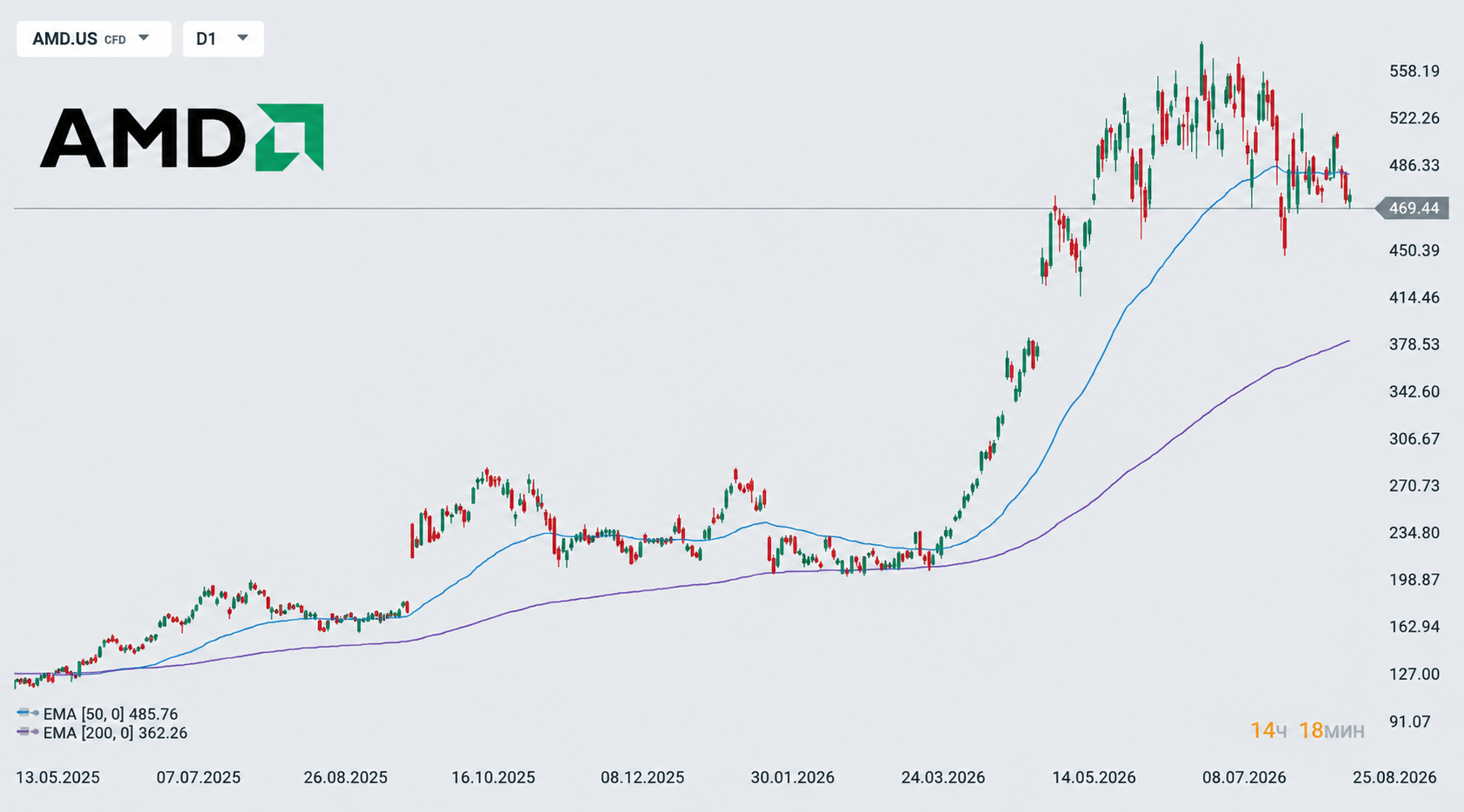Click the 558.19 price axis label
The image size is (1464, 812).
1414,71
